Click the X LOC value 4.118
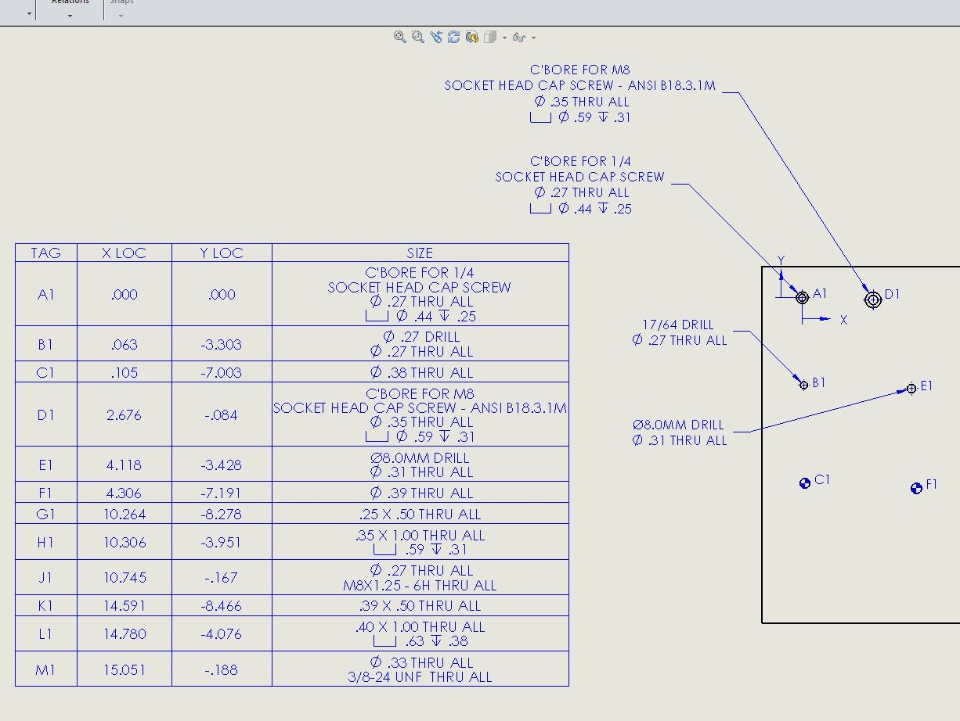 point(124,465)
